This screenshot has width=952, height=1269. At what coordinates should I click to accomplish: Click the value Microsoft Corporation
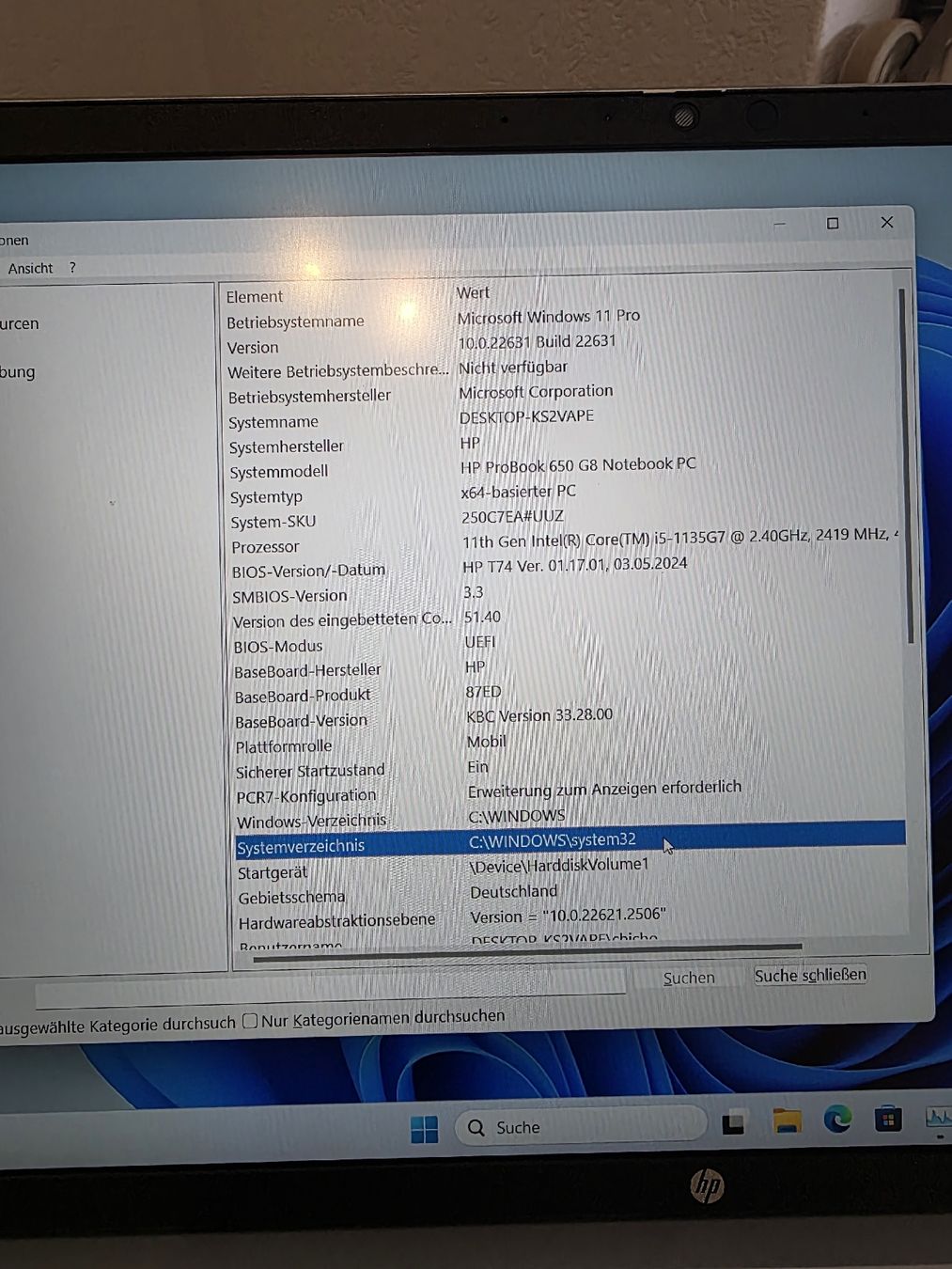[536, 392]
